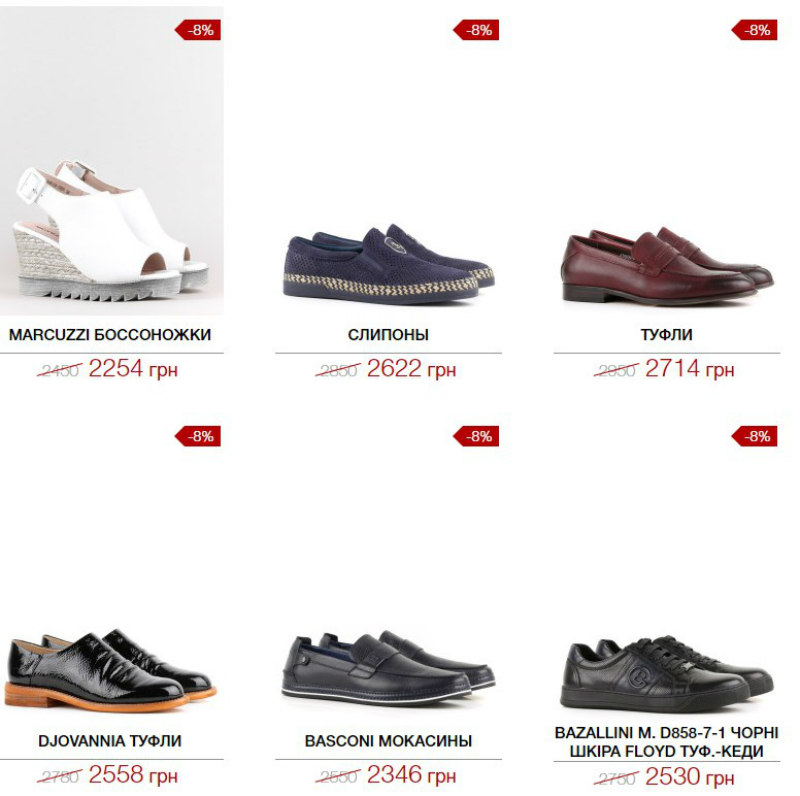
Task: Click the -8% badge above Bazallini sneakers
Action: pyautogui.click(x=755, y=437)
